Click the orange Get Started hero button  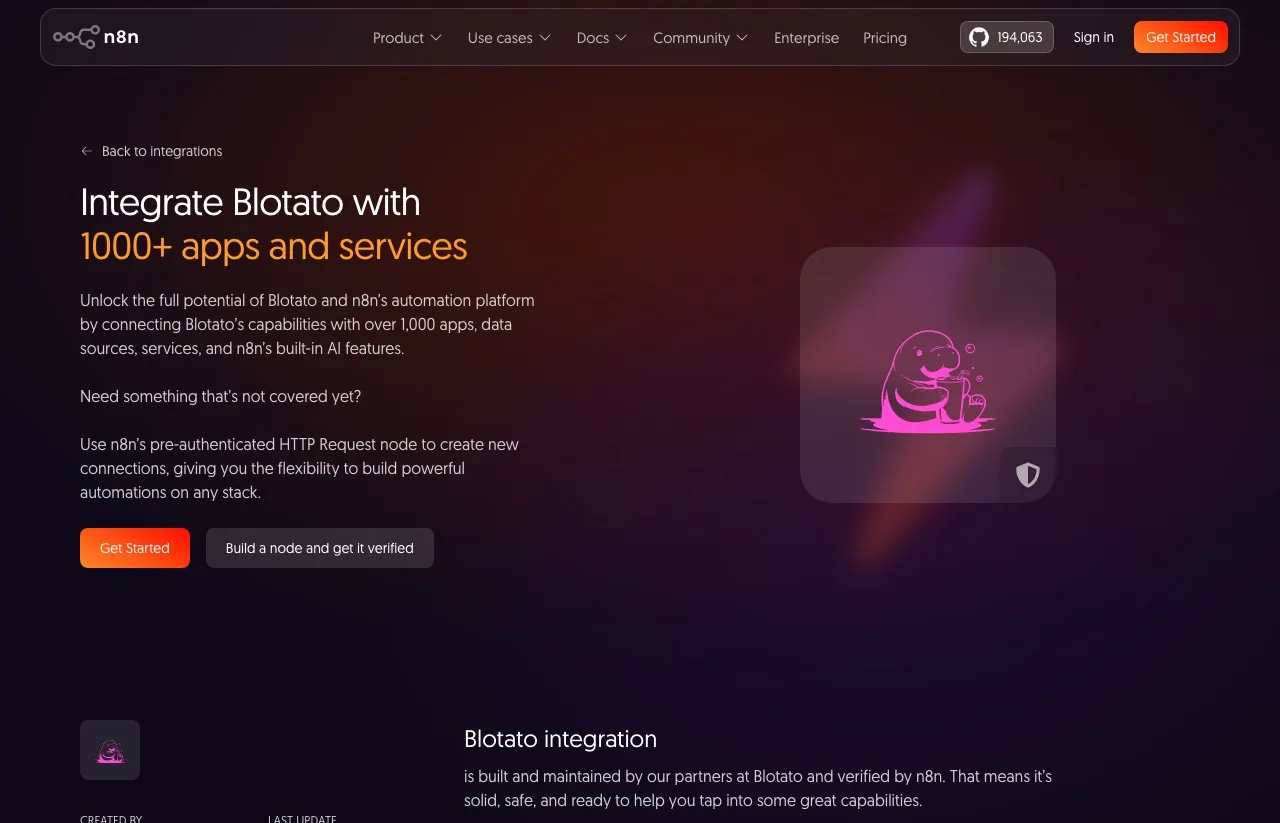pos(135,548)
